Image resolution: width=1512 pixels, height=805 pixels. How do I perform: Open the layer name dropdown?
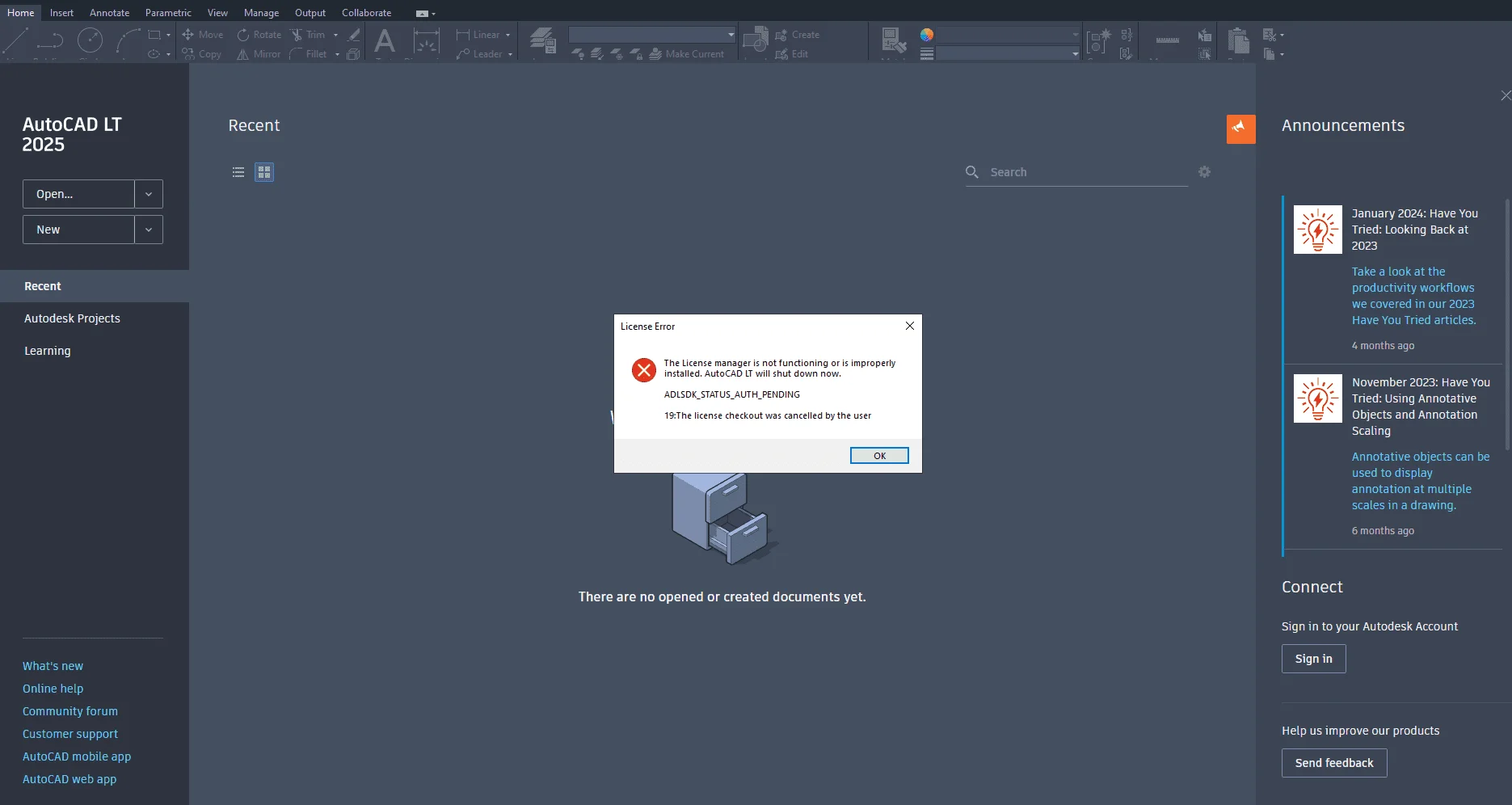tap(652, 35)
